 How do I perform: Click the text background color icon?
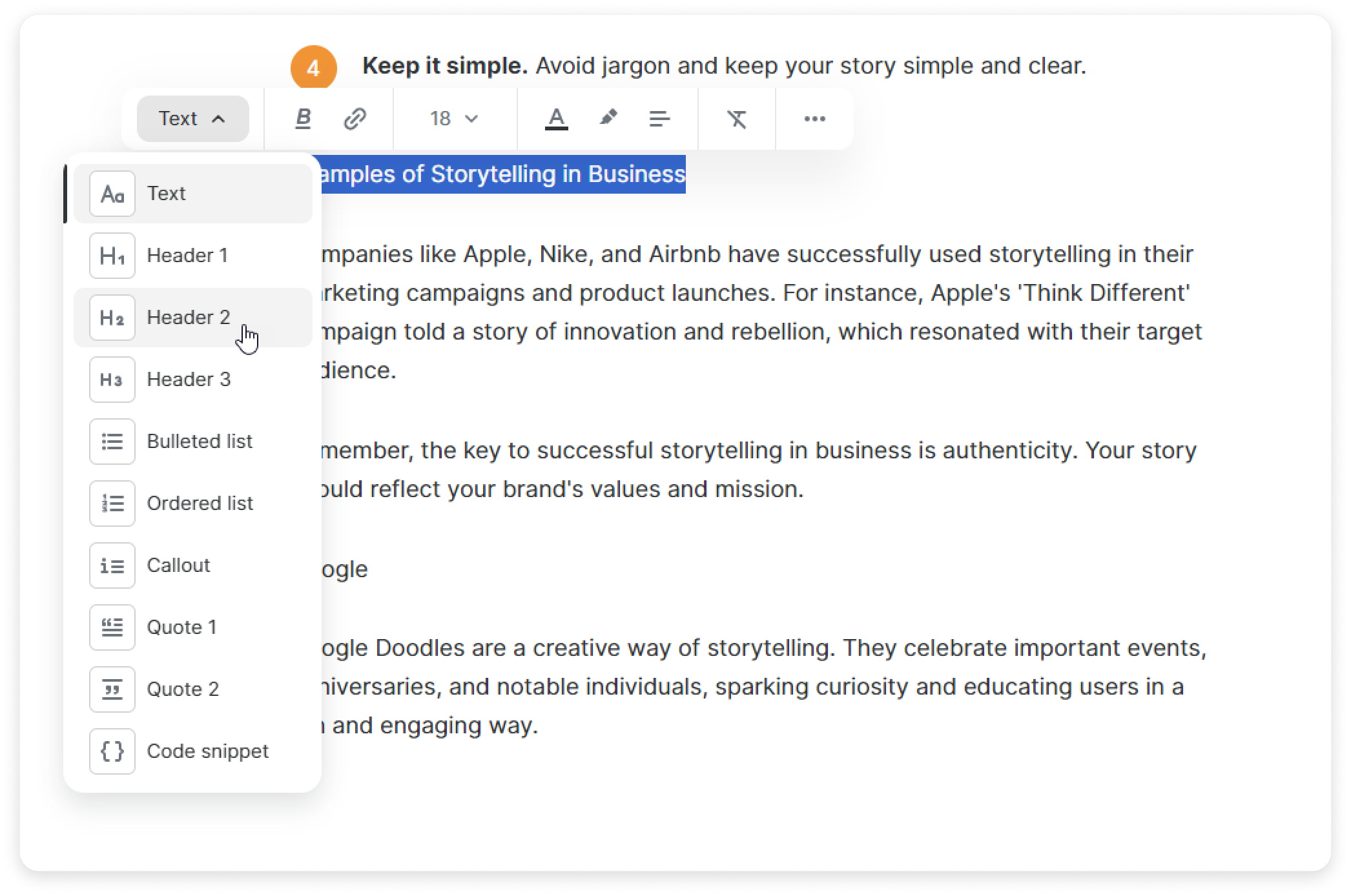(x=609, y=120)
